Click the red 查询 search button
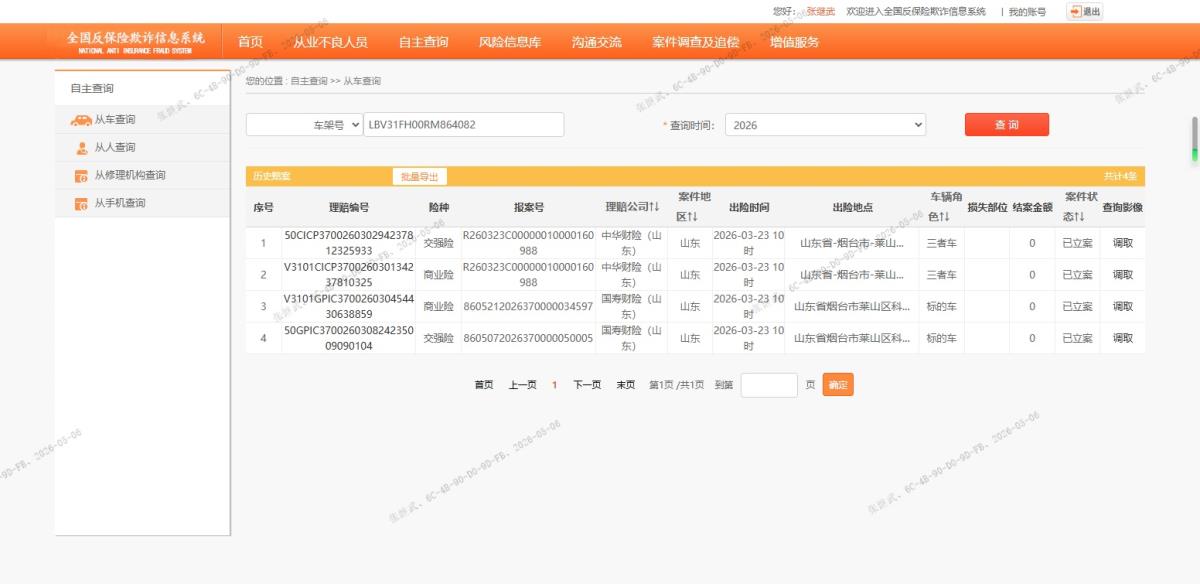Screen dimensions: 1200x584 (1007, 125)
